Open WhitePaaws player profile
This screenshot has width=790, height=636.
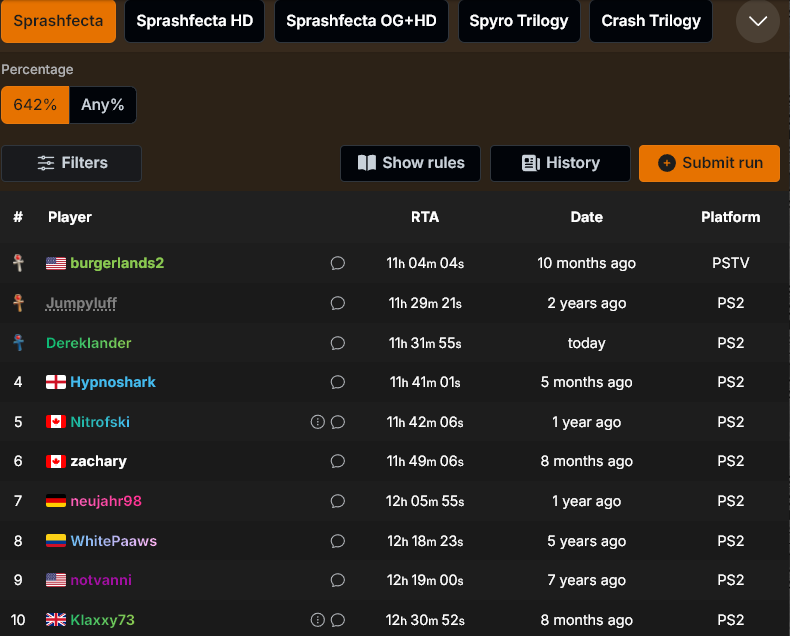click(x=113, y=541)
